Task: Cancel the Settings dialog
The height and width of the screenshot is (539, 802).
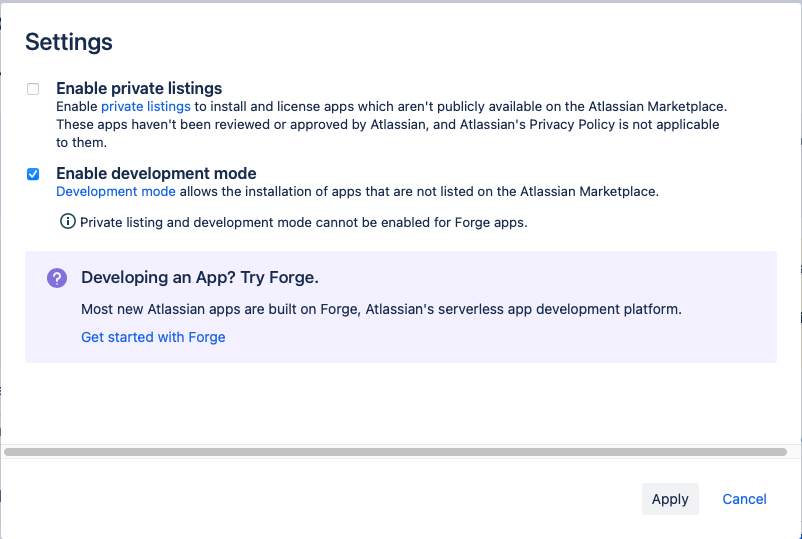Action: tap(744, 499)
